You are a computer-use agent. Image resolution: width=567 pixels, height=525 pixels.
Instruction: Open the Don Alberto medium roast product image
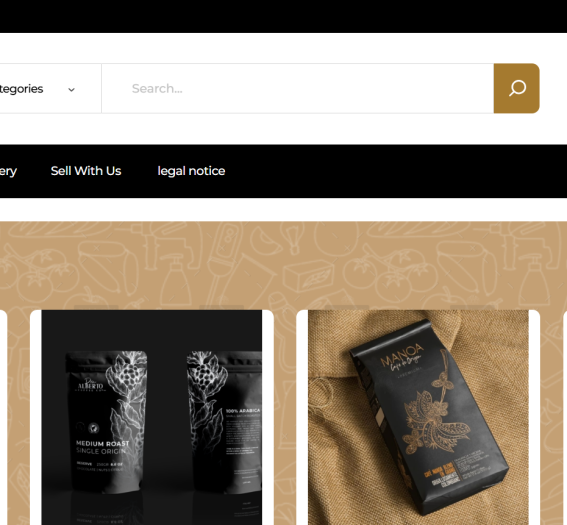[x=152, y=417]
